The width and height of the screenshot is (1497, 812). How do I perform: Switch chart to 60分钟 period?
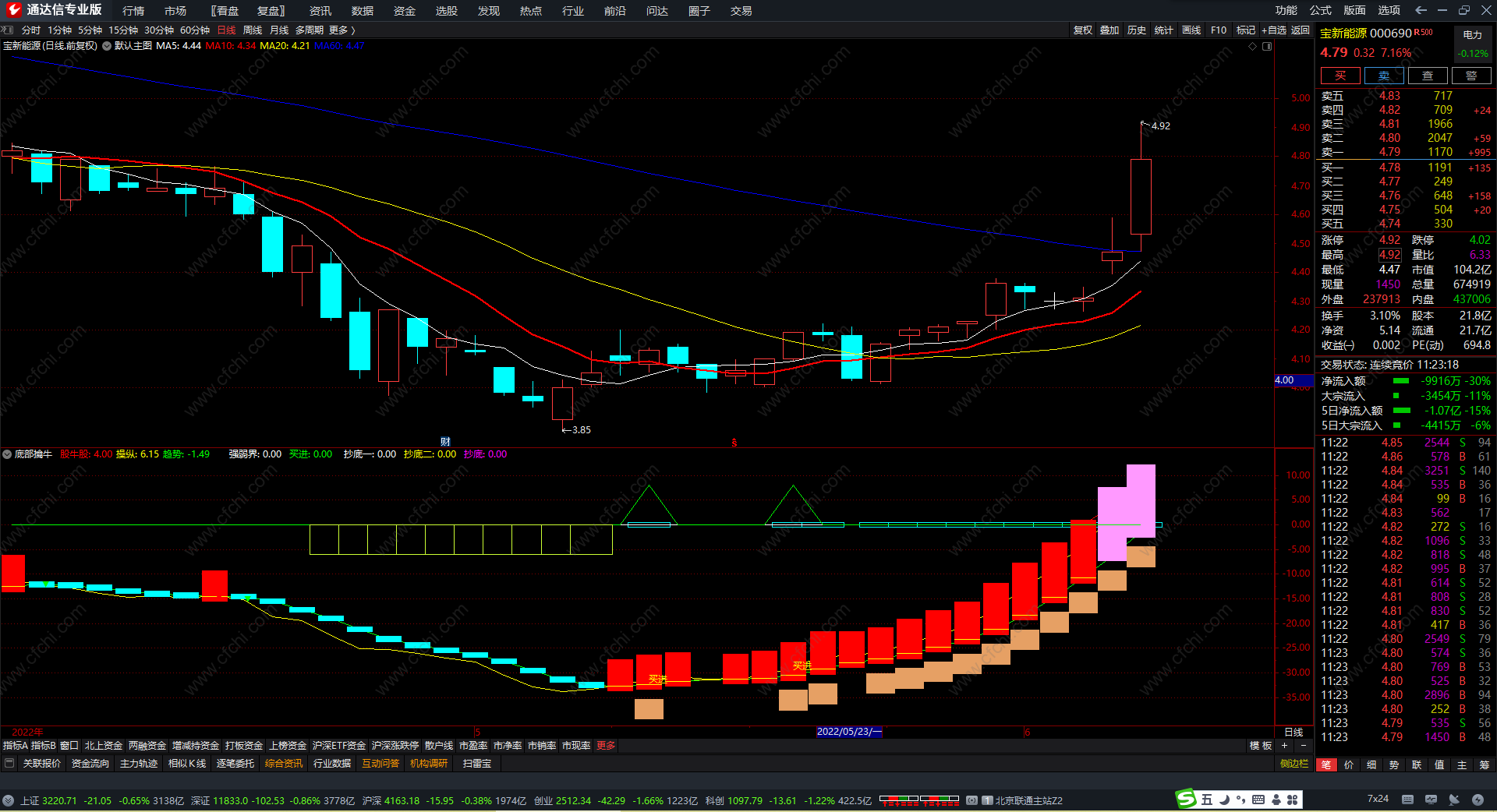point(195,30)
